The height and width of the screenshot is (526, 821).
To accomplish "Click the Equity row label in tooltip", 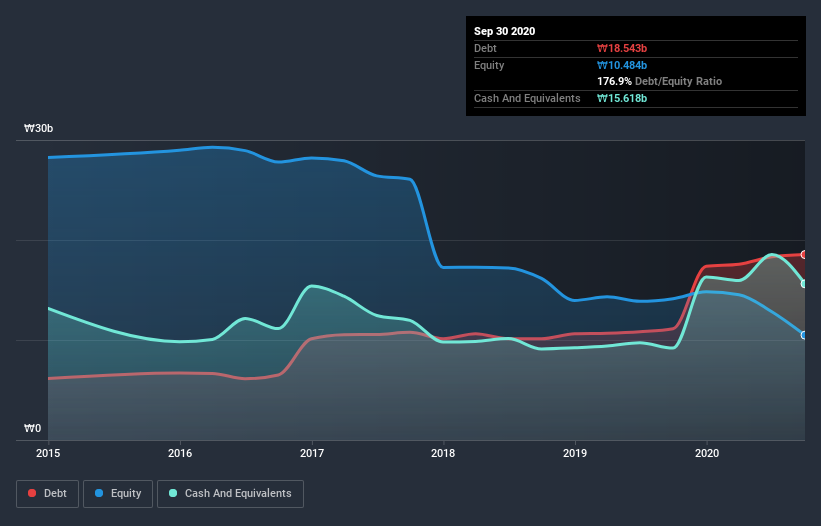I will point(489,65).
